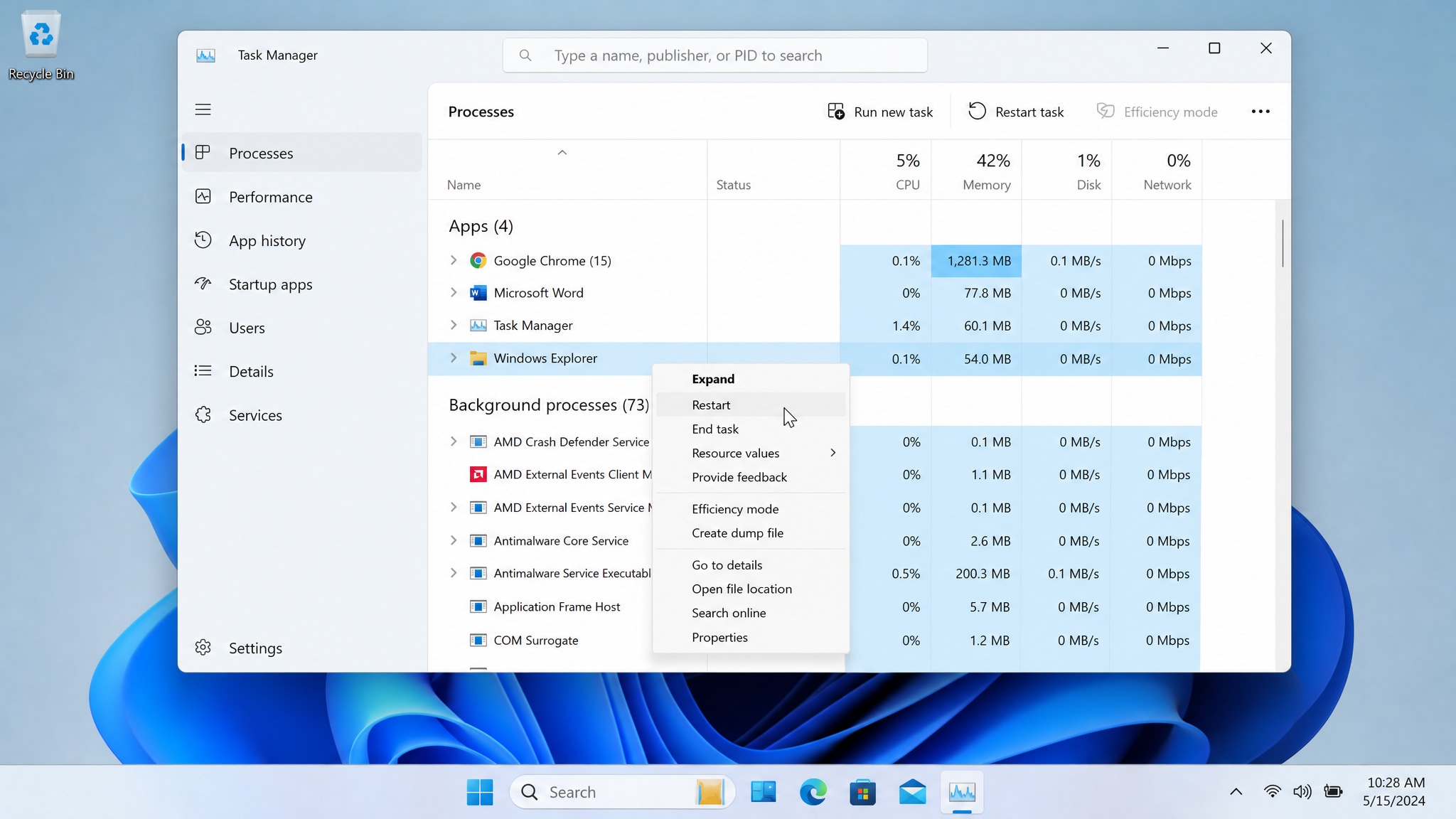Screen dimensions: 1456x819
Task: Open the Task View taskbar icon
Action: click(x=764, y=792)
